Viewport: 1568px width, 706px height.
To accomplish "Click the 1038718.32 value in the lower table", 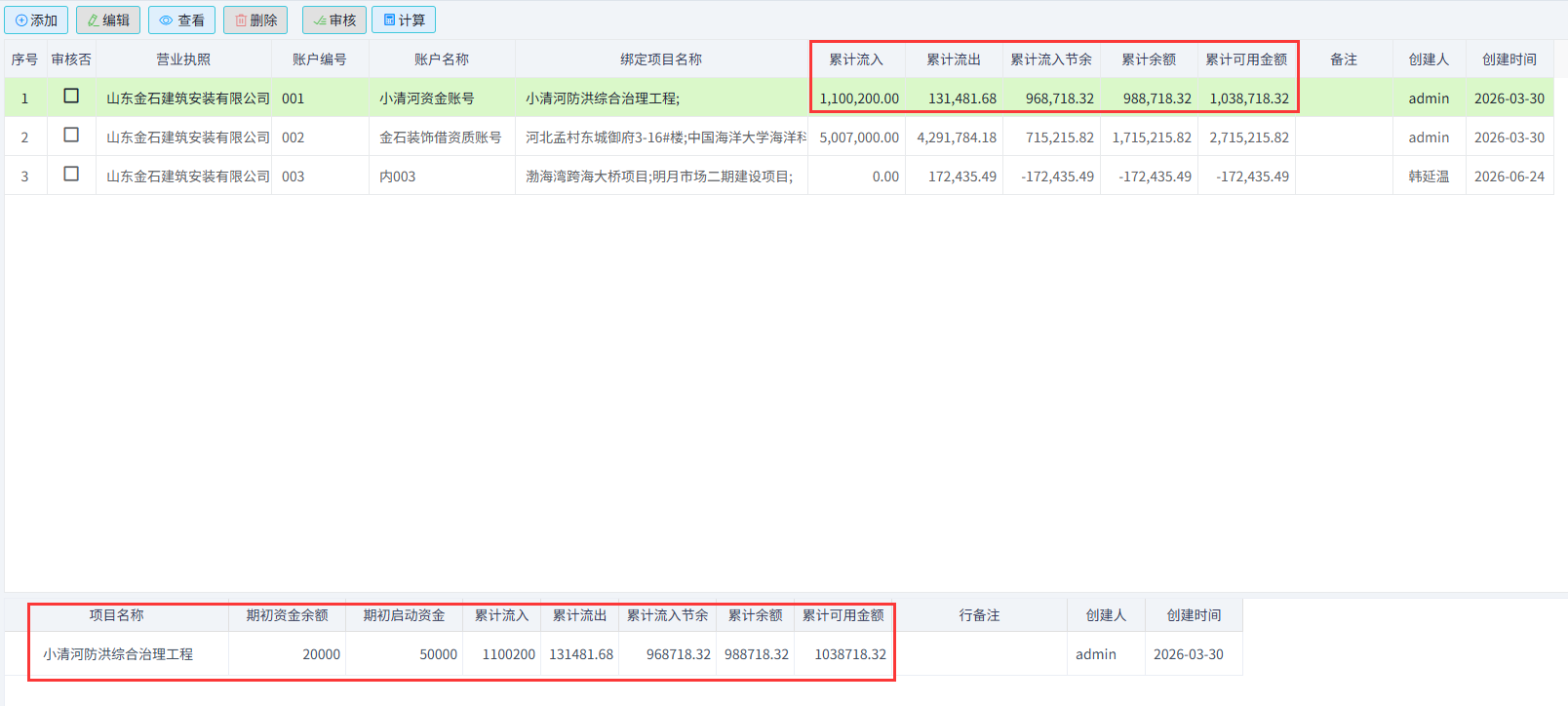I will tap(843, 654).
